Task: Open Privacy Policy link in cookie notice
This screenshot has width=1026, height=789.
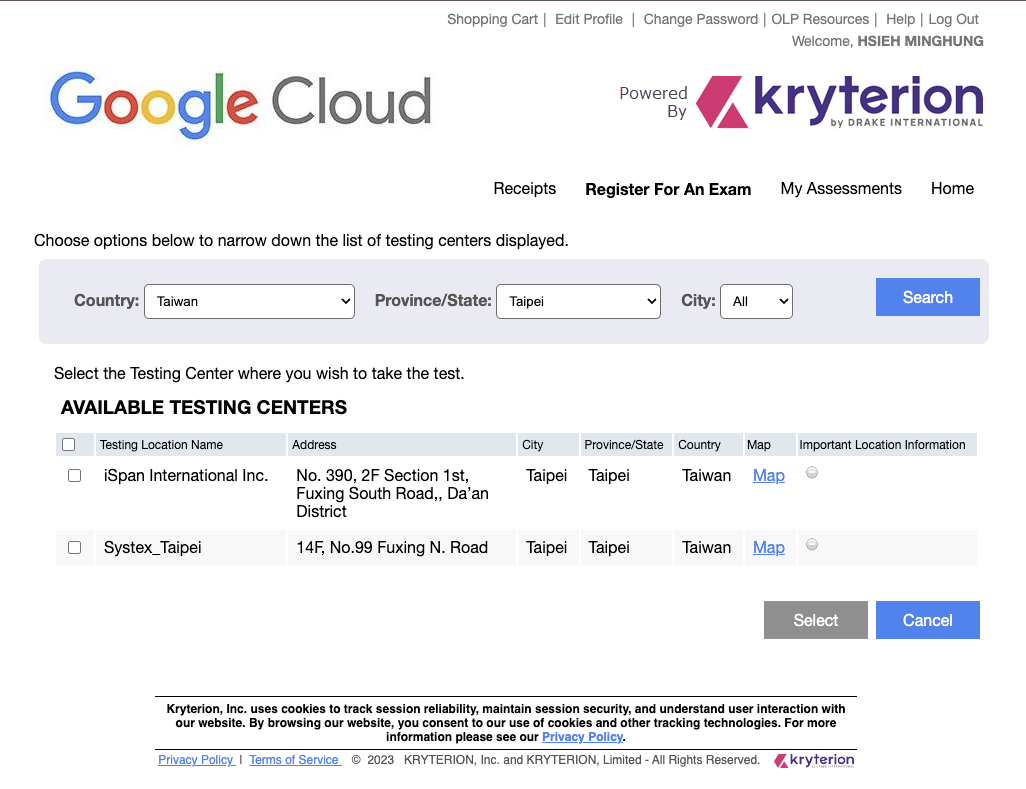Action: 582,737
